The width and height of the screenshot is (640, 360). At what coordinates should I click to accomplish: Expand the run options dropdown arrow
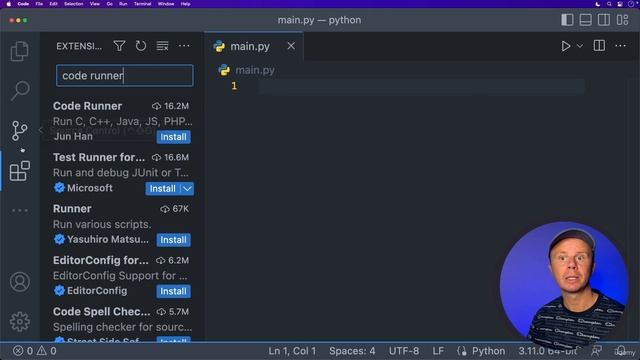[x=580, y=46]
